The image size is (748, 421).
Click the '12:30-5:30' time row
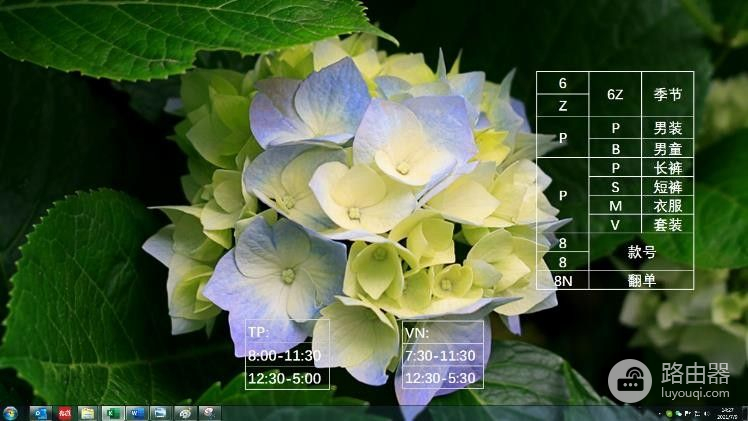click(x=443, y=378)
